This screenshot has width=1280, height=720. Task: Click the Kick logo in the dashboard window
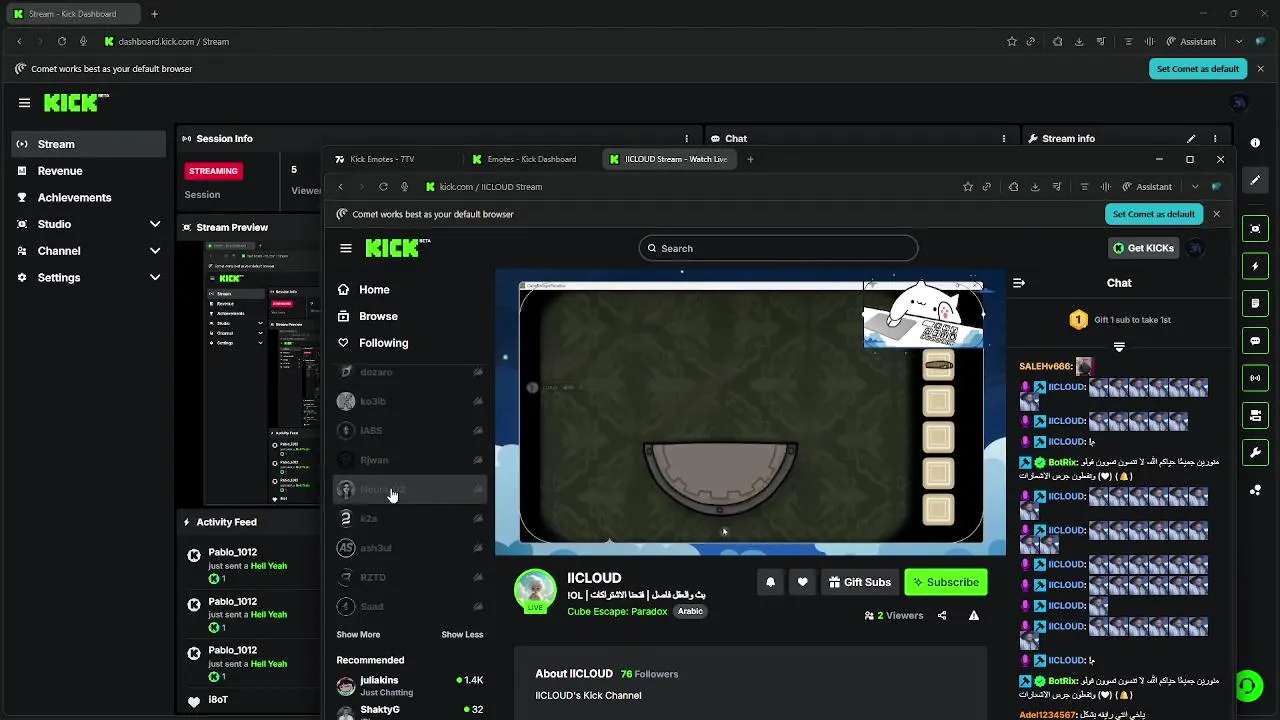click(76, 102)
